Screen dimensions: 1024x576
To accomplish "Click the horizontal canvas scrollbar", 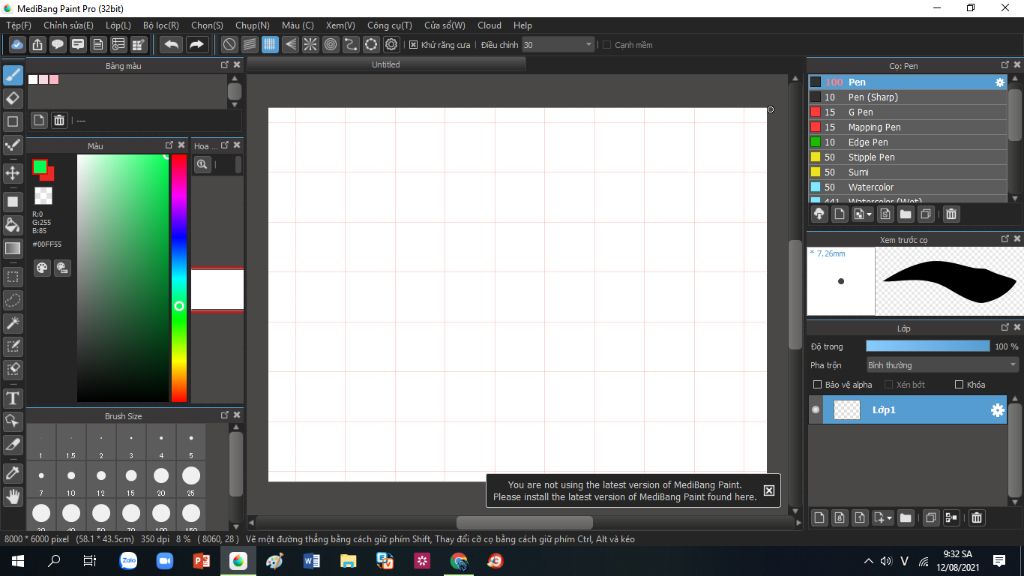I will 524,522.
